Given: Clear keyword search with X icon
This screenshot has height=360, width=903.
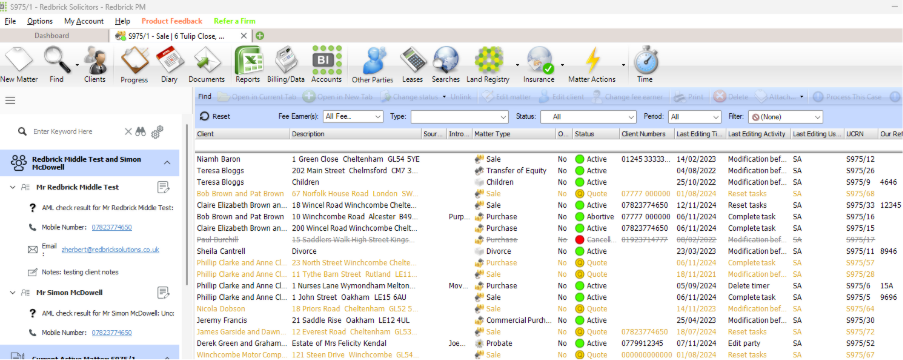Looking at the screenshot, I should (128, 132).
